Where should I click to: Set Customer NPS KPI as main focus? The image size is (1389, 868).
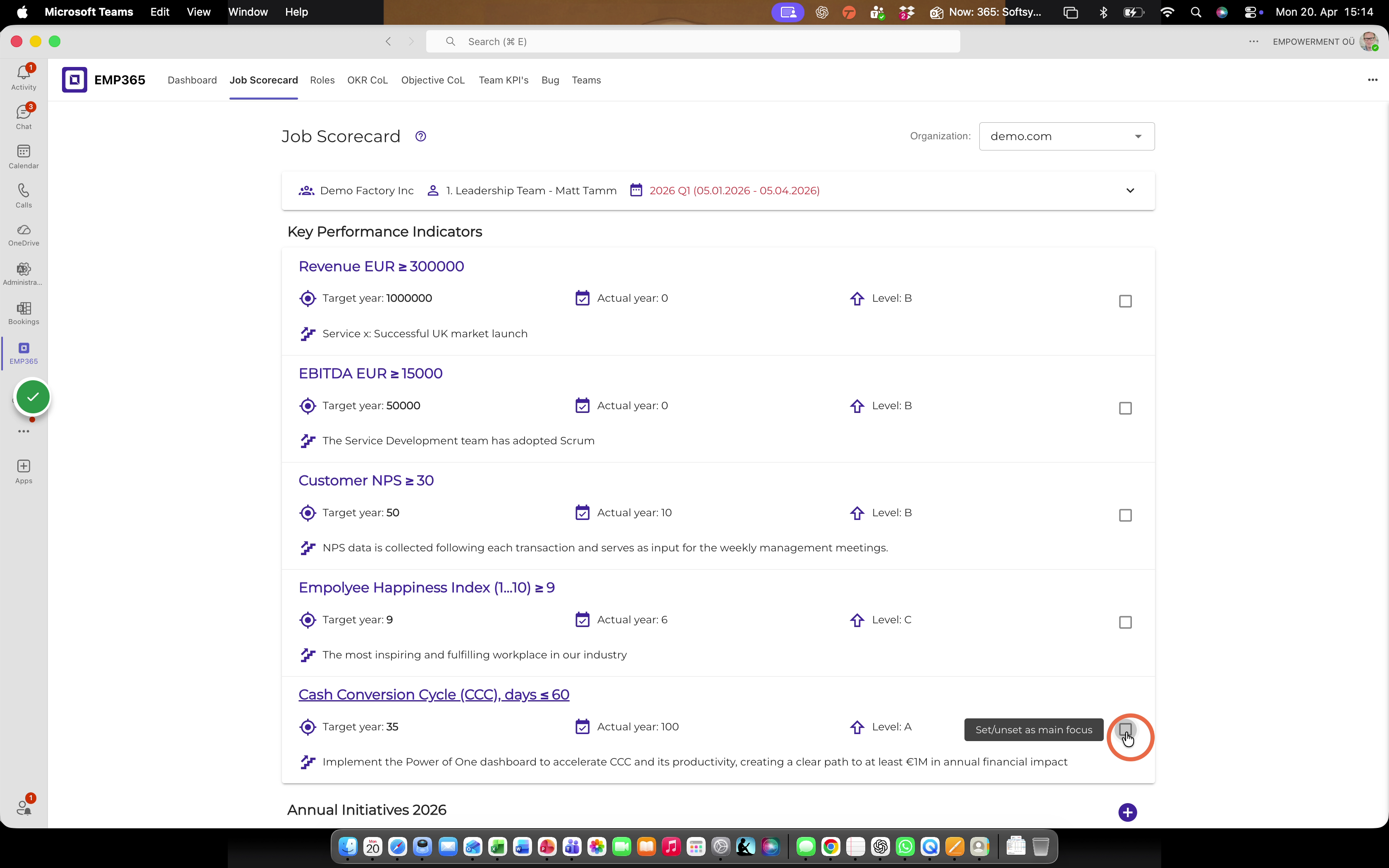coord(1125,515)
